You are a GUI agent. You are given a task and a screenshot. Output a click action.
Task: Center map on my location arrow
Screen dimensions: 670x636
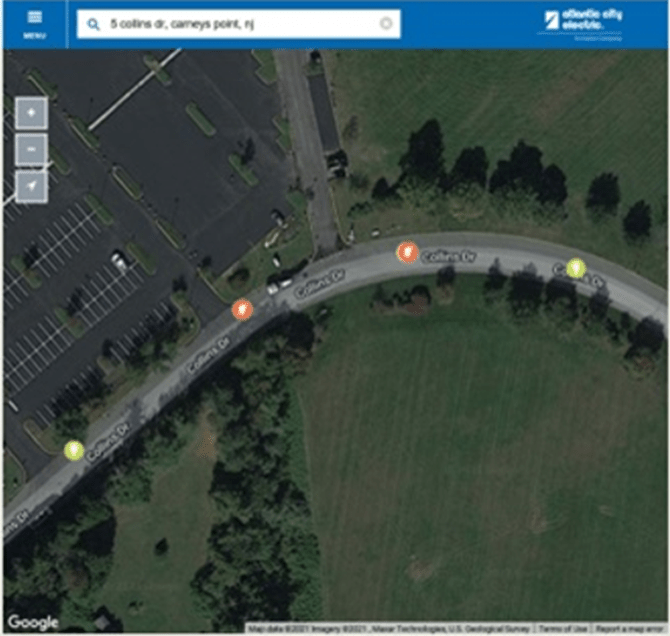coord(31,186)
